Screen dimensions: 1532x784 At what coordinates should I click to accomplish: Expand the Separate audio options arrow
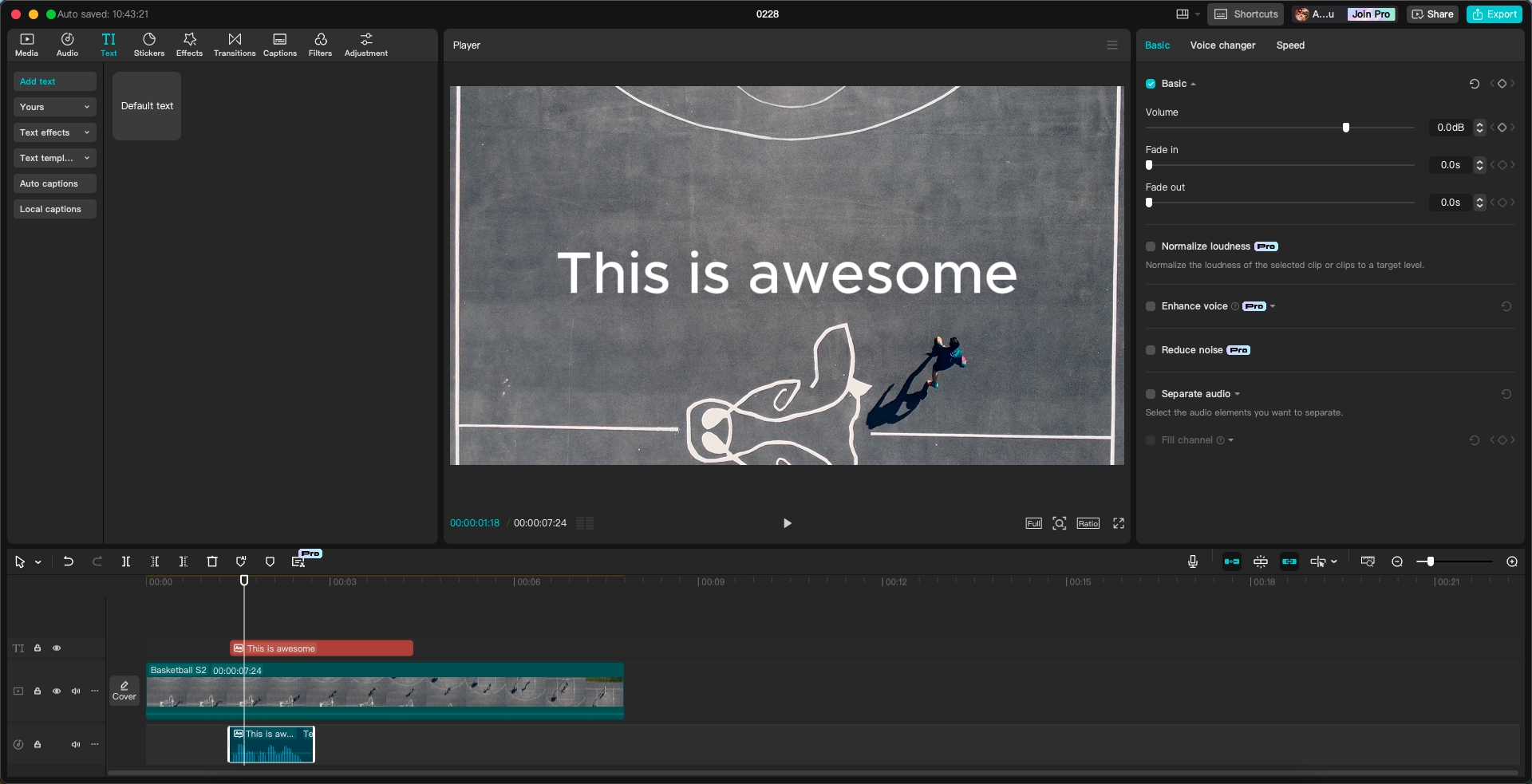[x=1238, y=394]
